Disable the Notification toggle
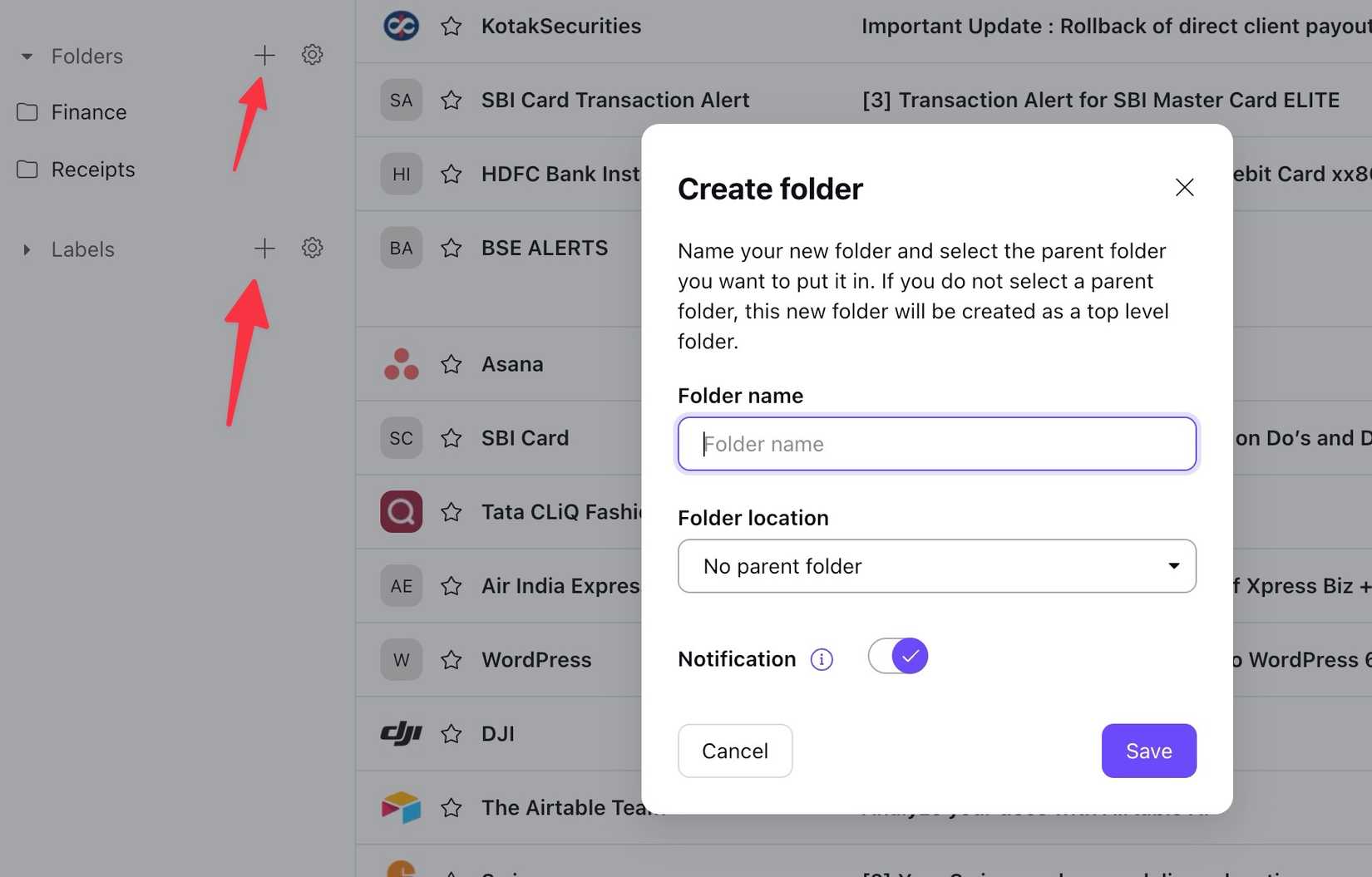 tap(897, 656)
